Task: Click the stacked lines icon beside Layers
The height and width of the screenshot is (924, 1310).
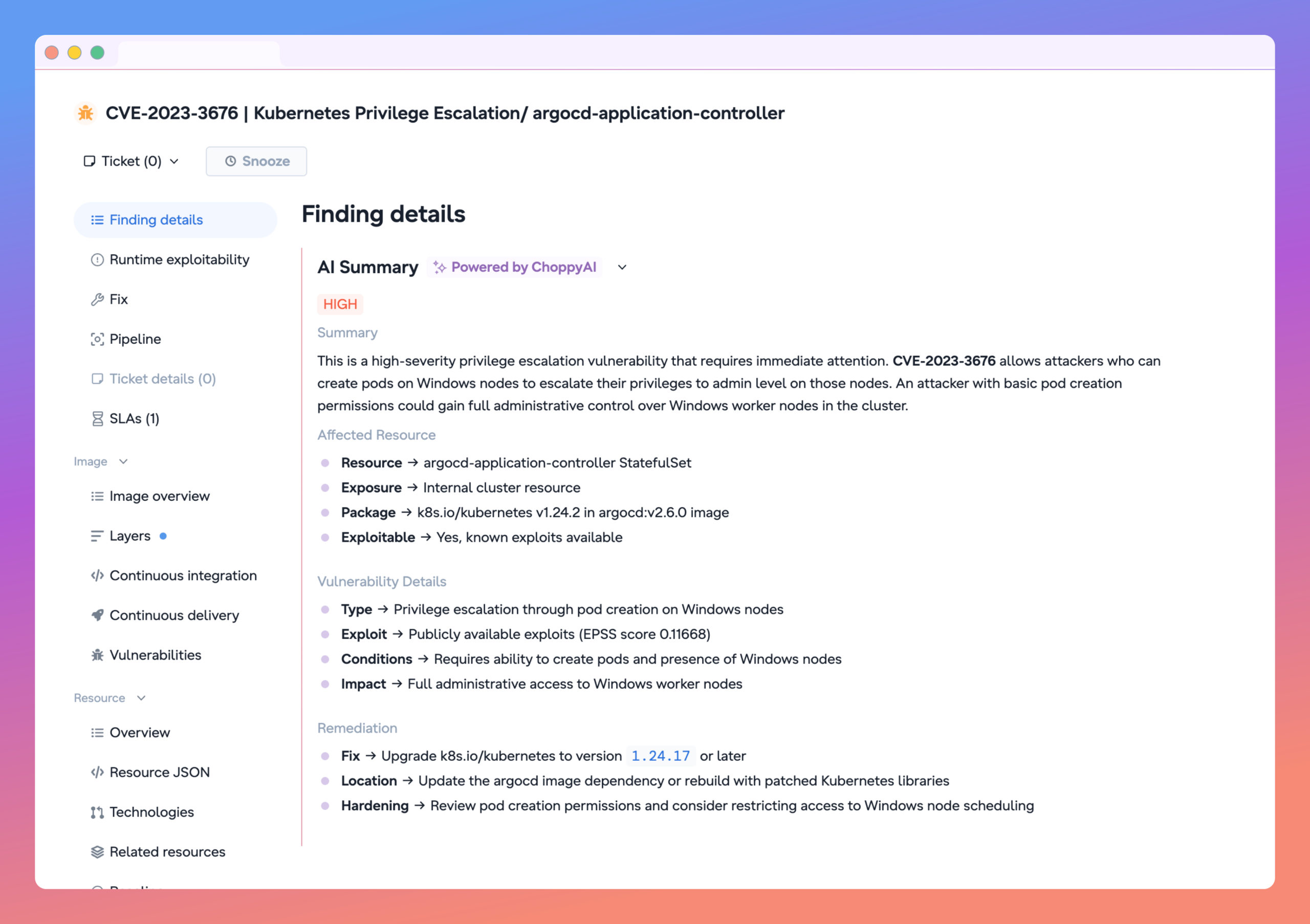Action: tap(98, 536)
